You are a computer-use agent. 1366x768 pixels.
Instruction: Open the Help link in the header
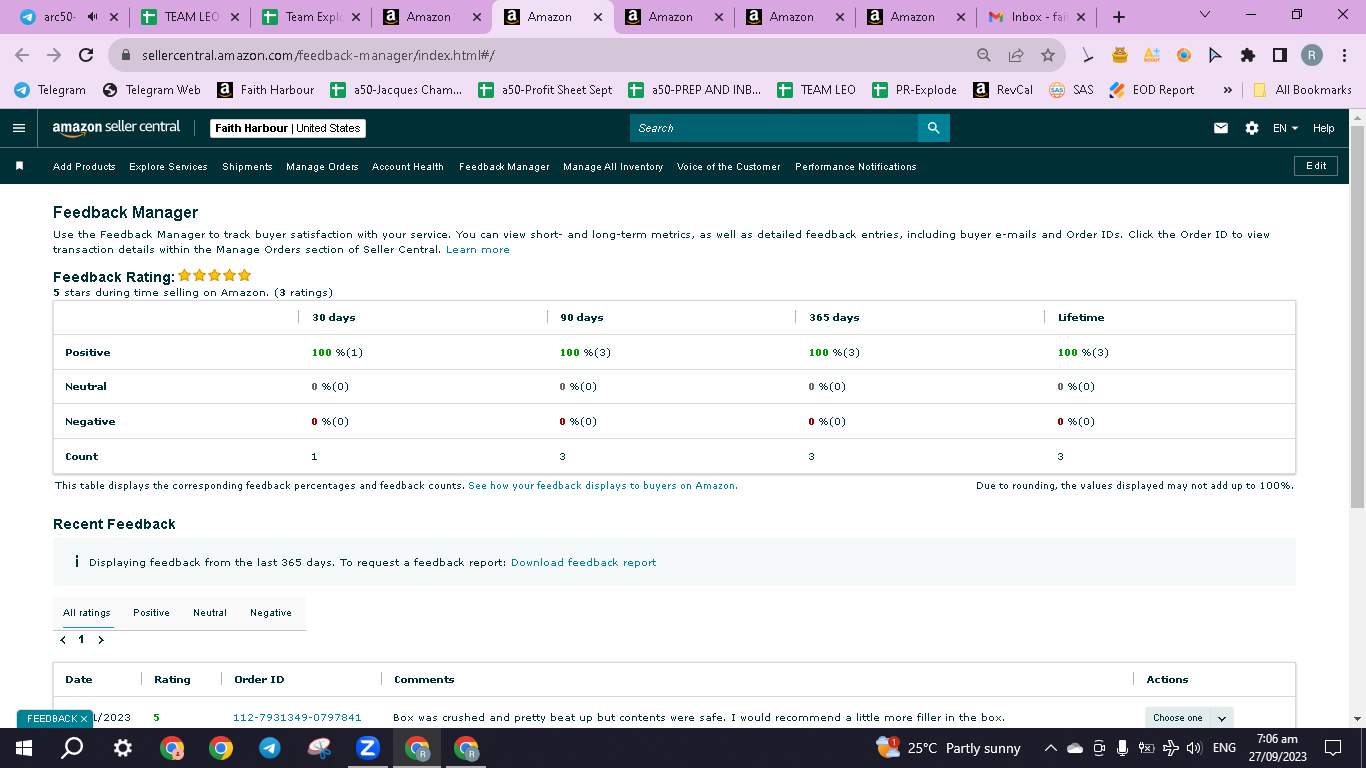coord(1323,128)
